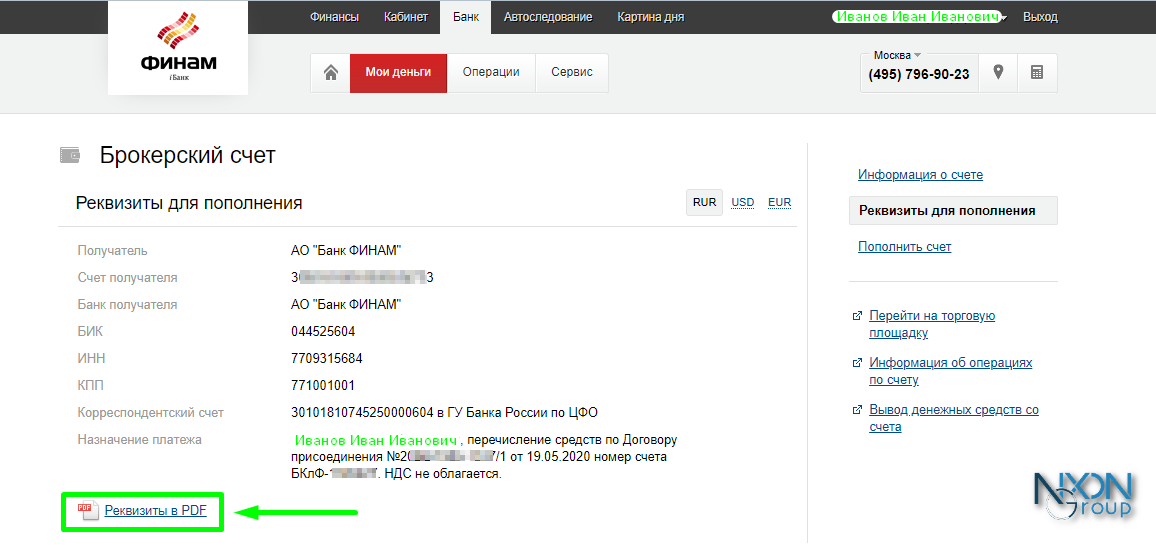Click the wallet icon beside Брокерский счет
1156x545 pixels.
tap(70, 156)
